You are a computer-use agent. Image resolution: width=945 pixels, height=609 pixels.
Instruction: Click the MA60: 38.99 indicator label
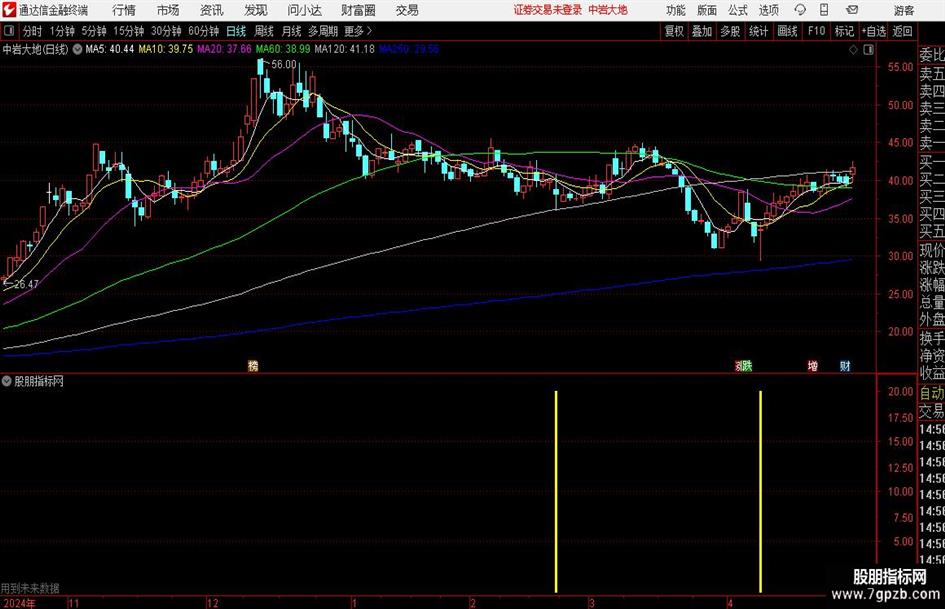[283, 49]
